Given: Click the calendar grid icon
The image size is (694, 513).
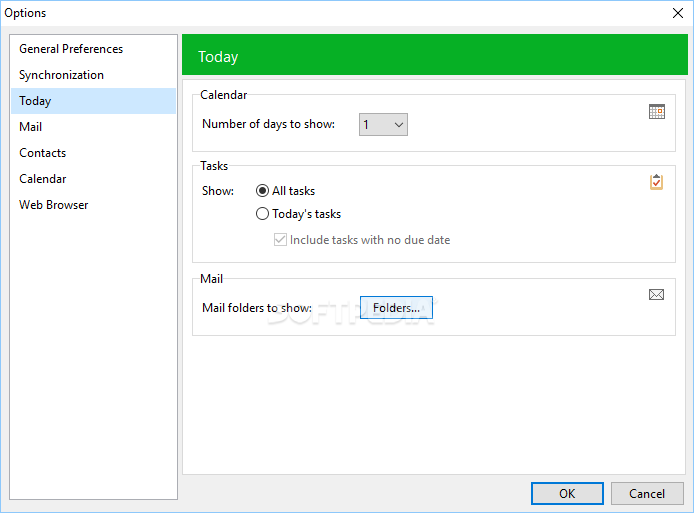Looking at the screenshot, I should pos(657,112).
